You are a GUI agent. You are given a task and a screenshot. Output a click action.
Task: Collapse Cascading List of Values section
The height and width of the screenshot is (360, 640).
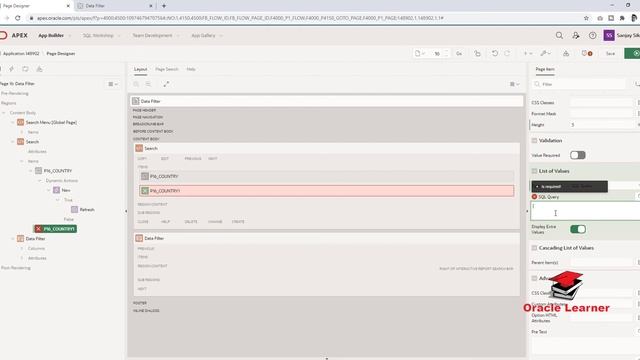coord(534,248)
